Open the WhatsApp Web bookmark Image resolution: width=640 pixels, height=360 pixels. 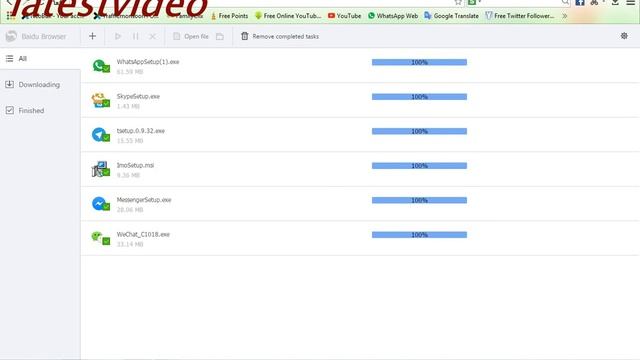coord(393,16)
